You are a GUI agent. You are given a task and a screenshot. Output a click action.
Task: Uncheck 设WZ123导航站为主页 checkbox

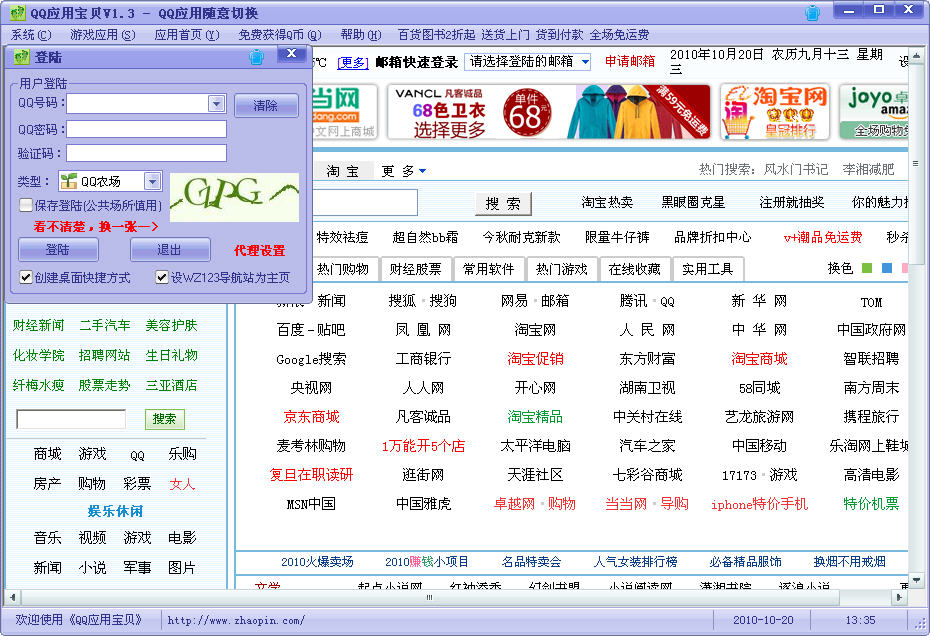click(162, 277)
